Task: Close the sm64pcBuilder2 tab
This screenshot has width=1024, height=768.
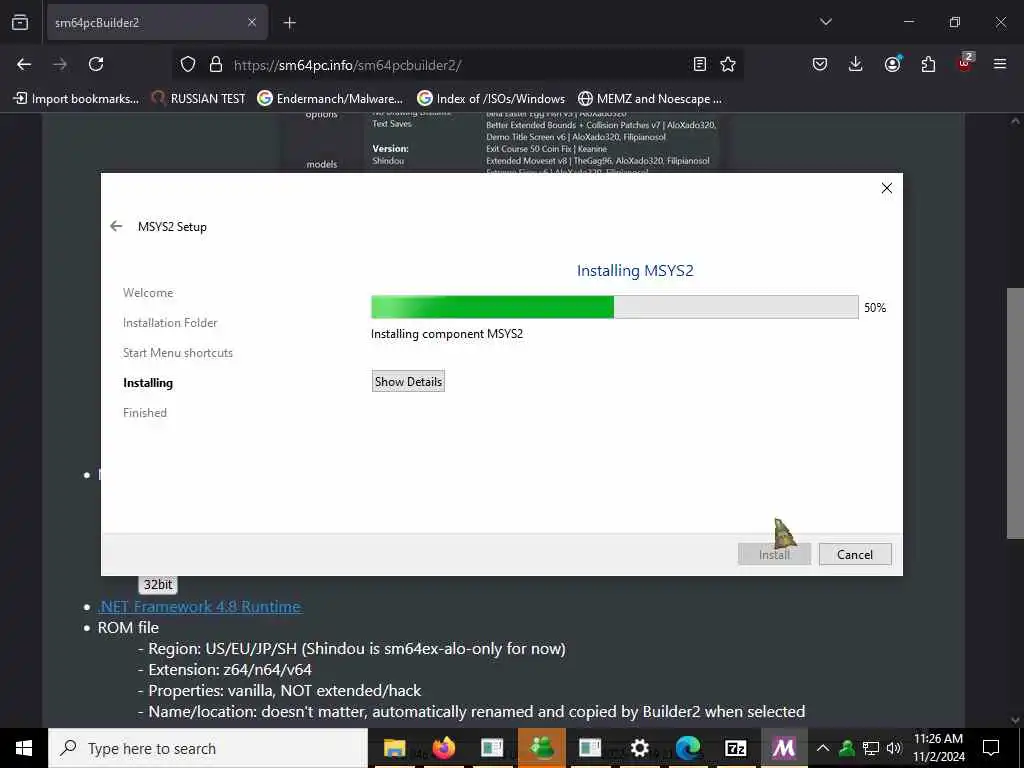Action: tap(251, 23)
